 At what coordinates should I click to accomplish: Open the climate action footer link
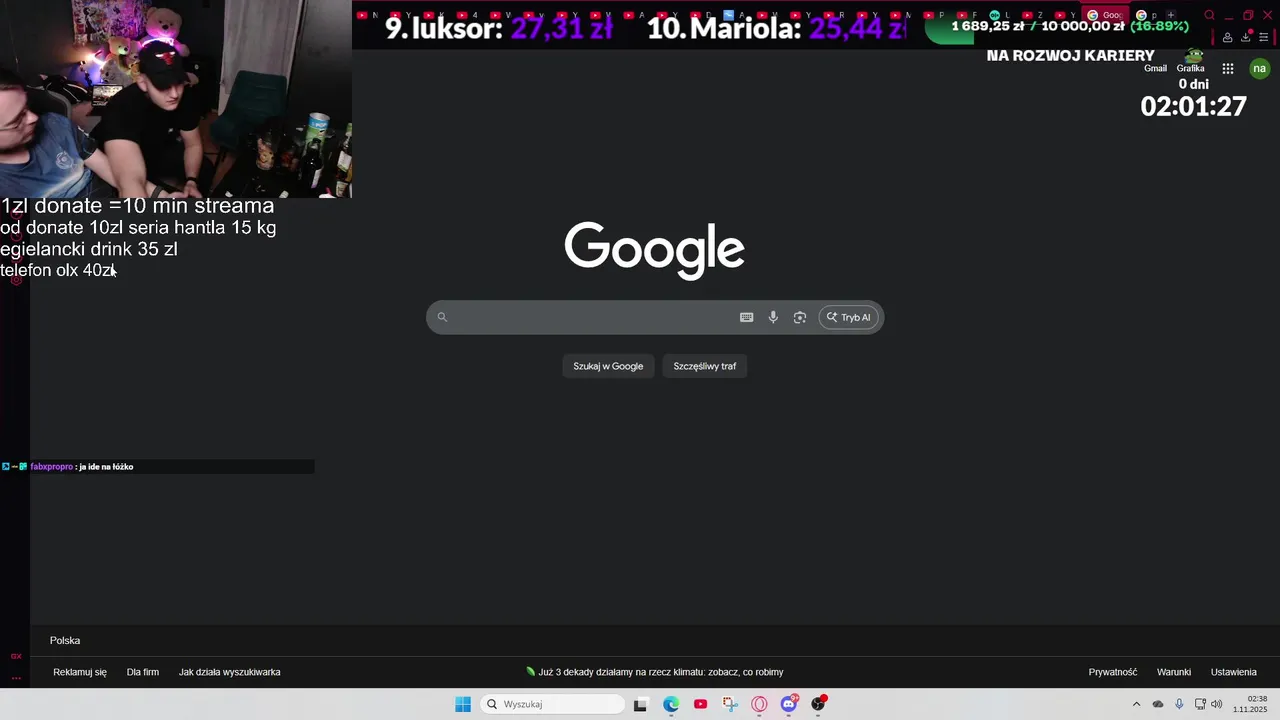click(654, 672)
